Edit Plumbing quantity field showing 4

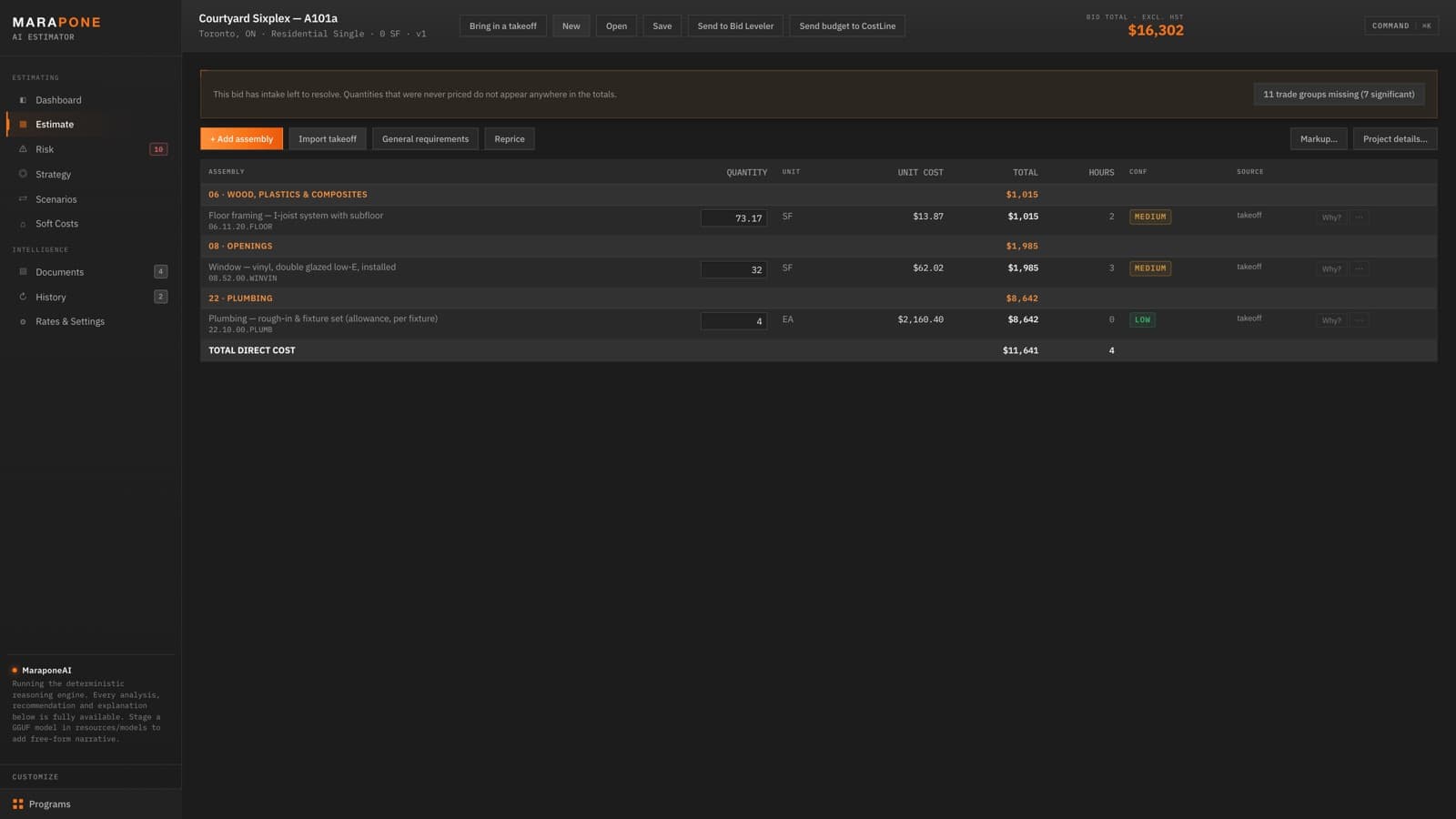(x=733, y=320)
